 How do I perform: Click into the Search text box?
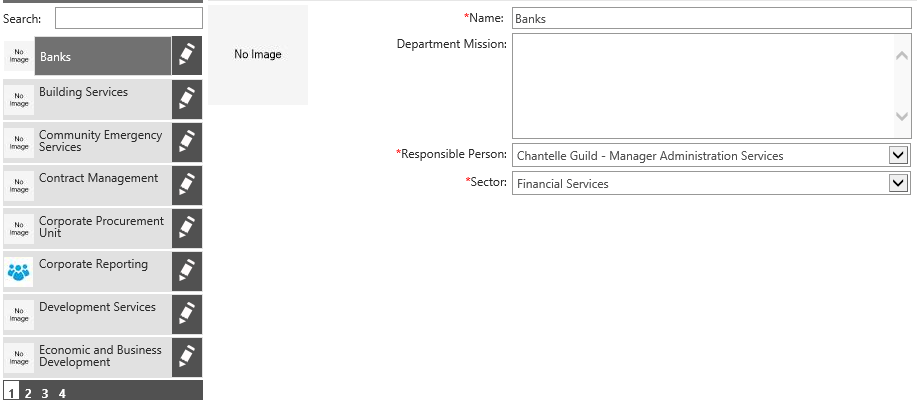pyautogui.click(x=128, y=18)
